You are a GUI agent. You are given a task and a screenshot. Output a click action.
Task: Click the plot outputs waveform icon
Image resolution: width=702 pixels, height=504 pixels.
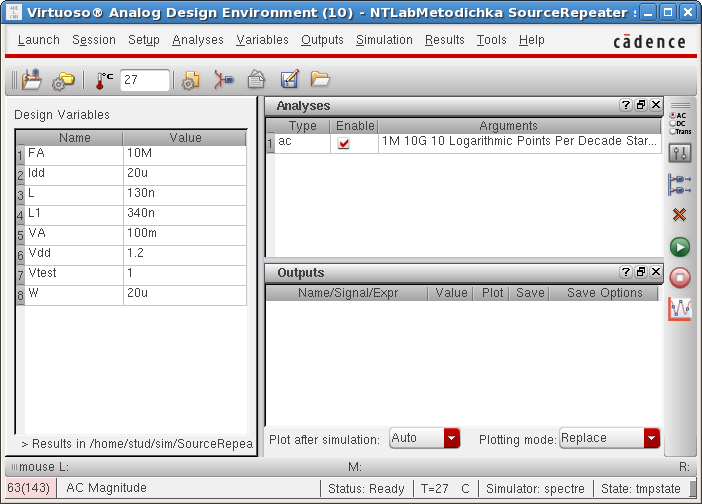[680, 309]
